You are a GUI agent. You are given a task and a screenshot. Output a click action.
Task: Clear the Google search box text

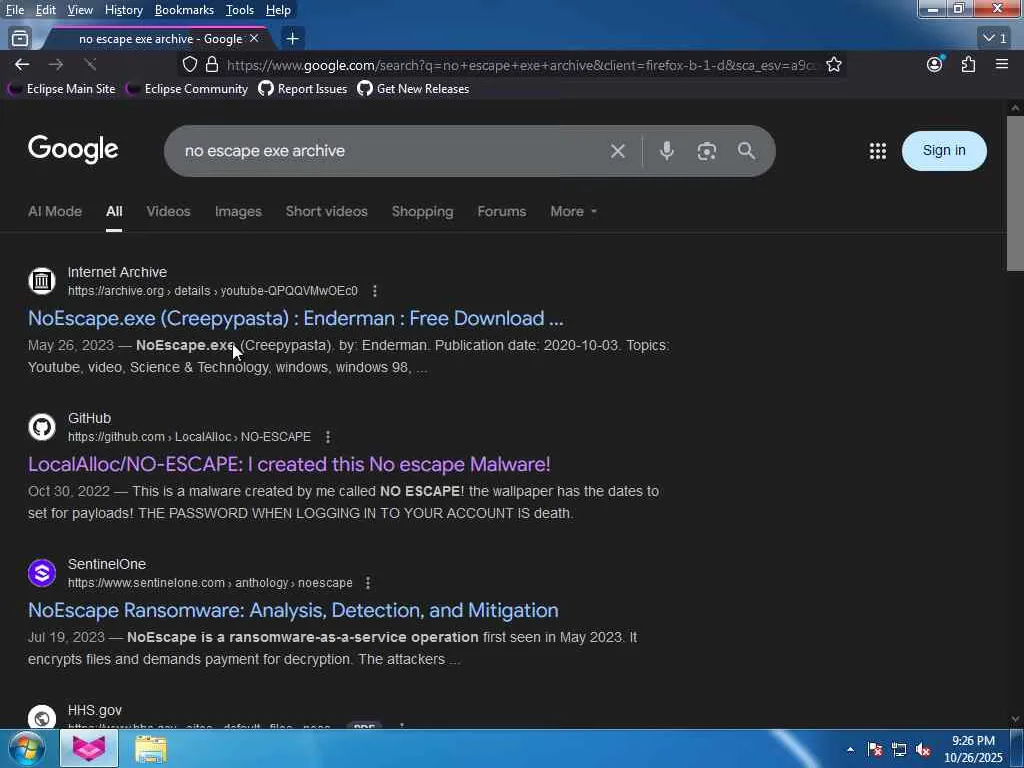coord(617,151)
